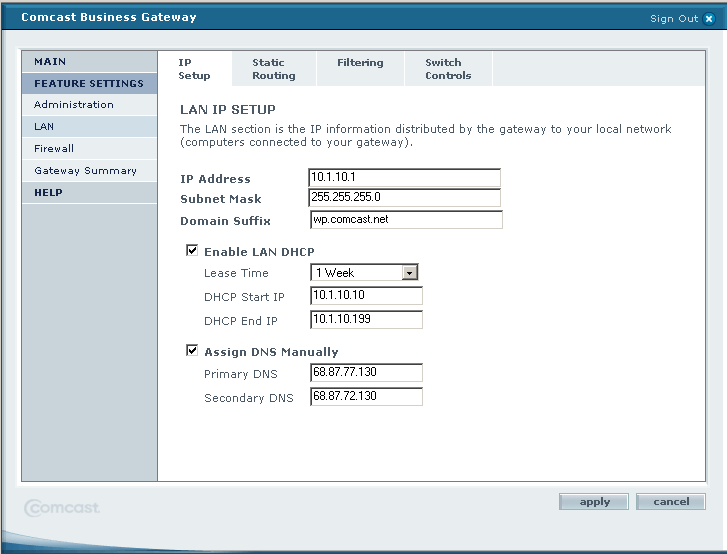
Task: Open the Firewall sidebar item
Action: [89, 148]
